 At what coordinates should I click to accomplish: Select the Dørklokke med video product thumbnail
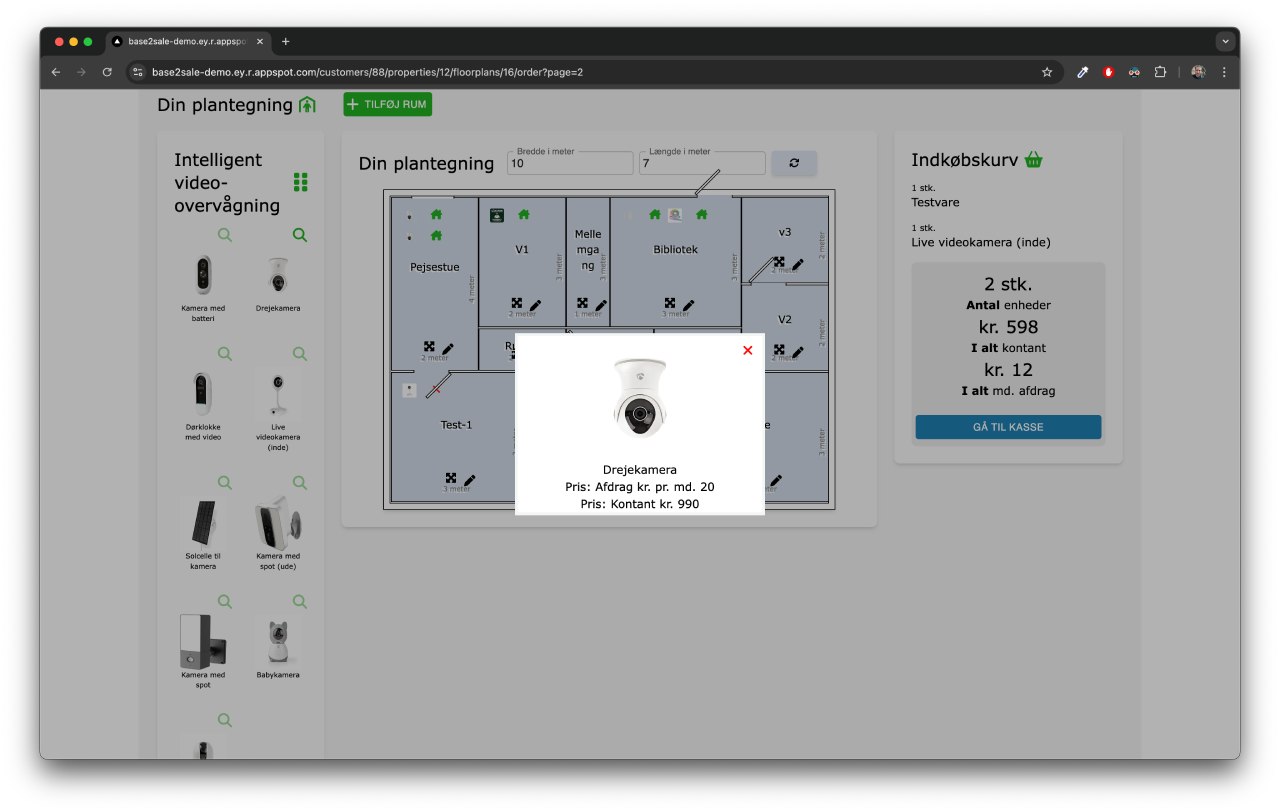202,394
